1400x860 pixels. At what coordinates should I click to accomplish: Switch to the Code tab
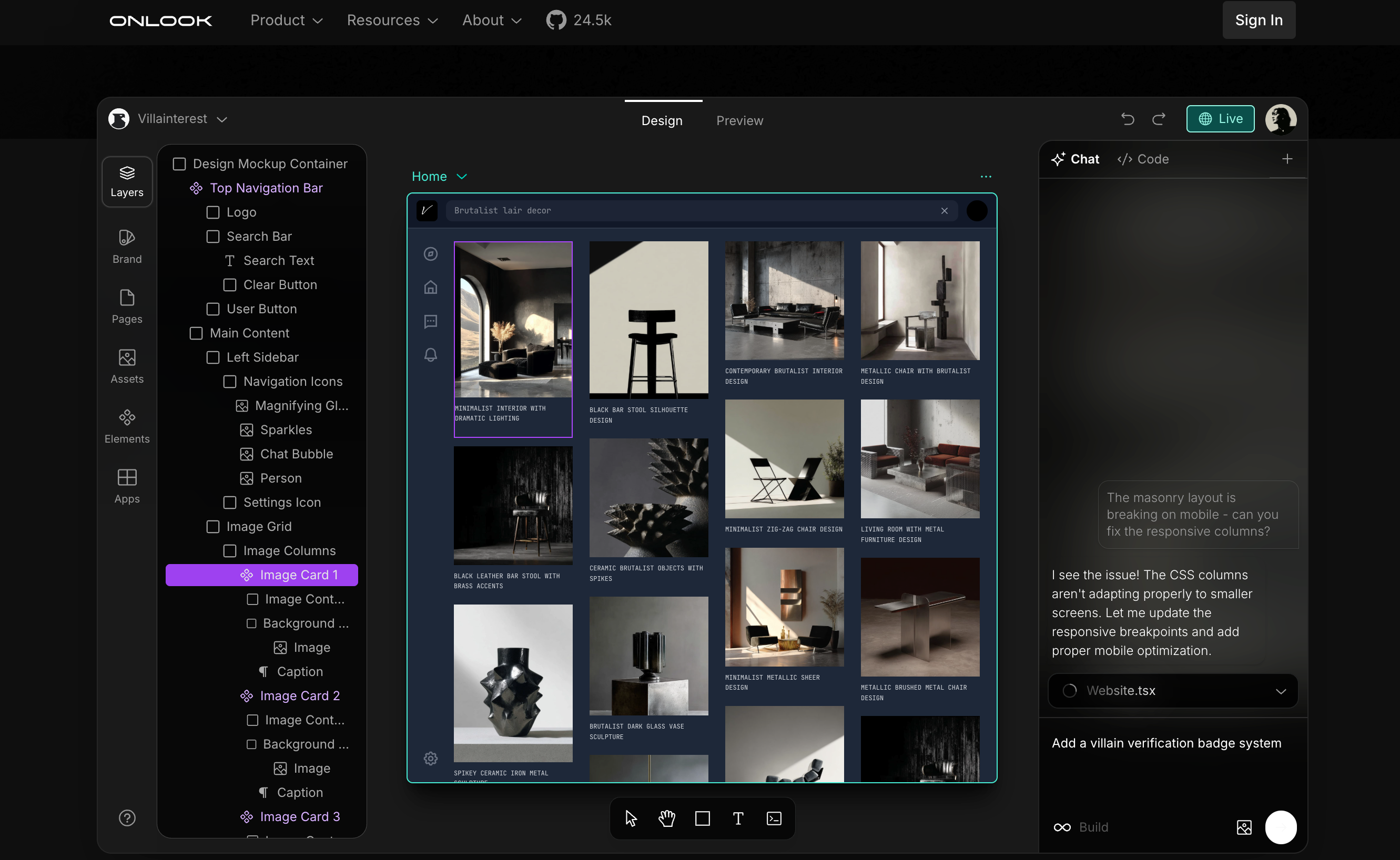click(x=1143, y=159)
